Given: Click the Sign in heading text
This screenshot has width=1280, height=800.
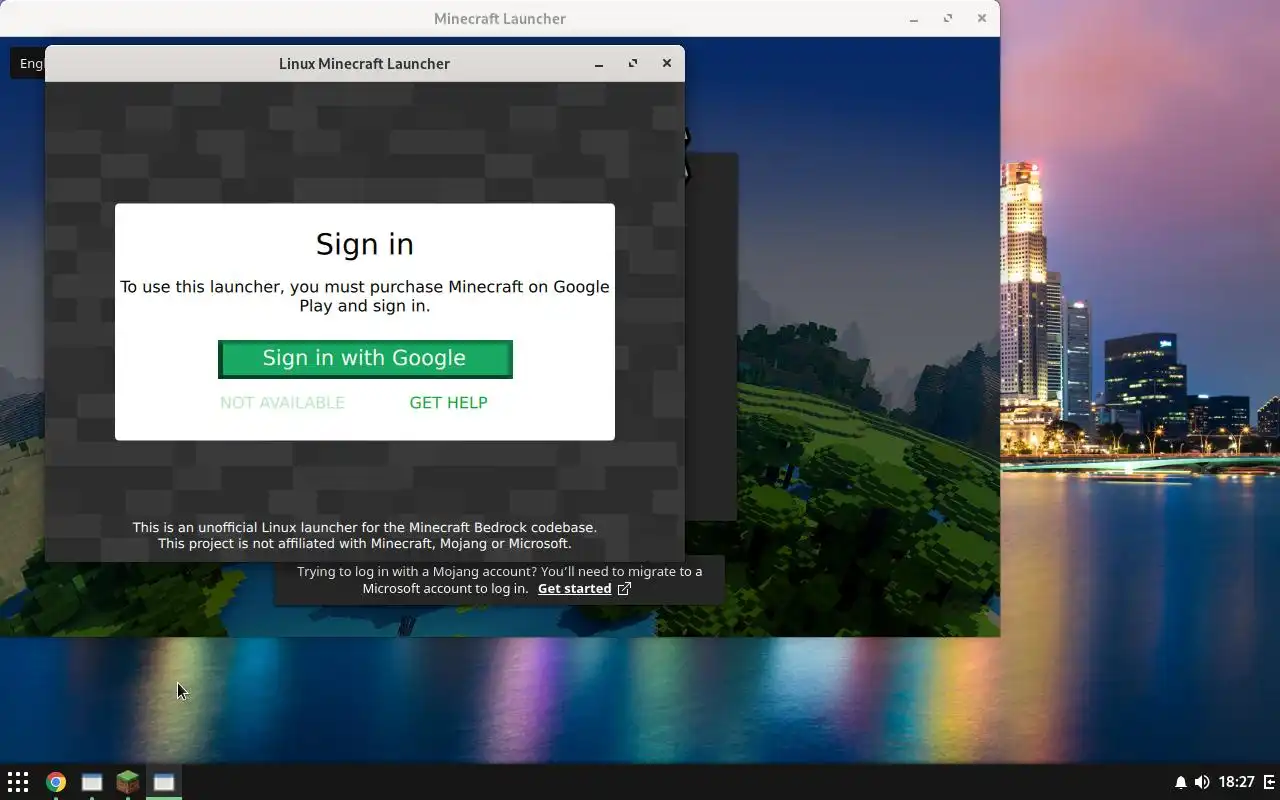Looking at the screenshot, I should (365, 244).
